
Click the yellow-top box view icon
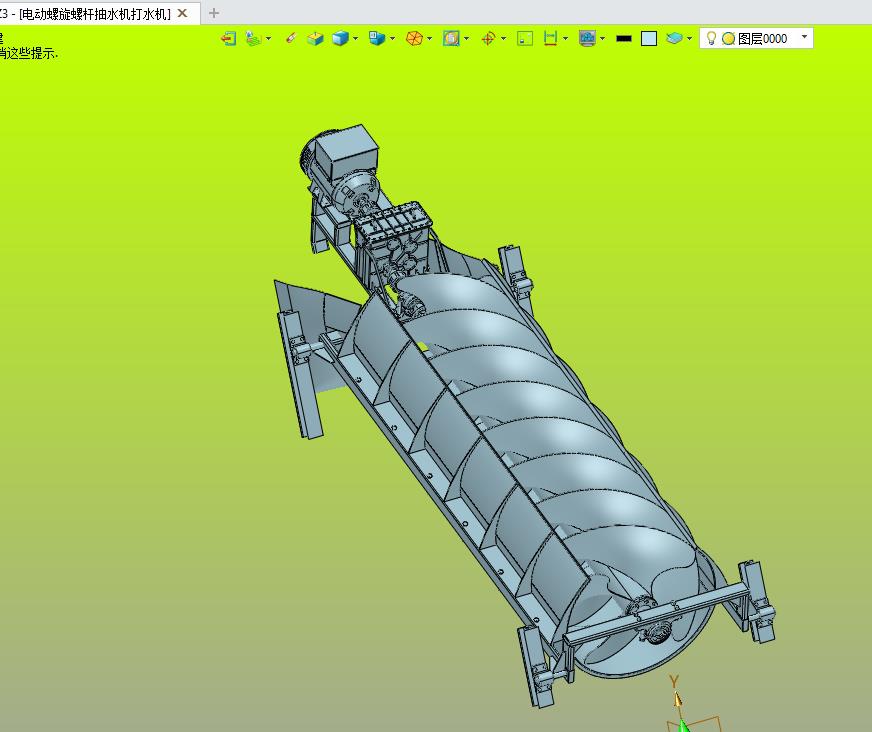tap(315, 38)
